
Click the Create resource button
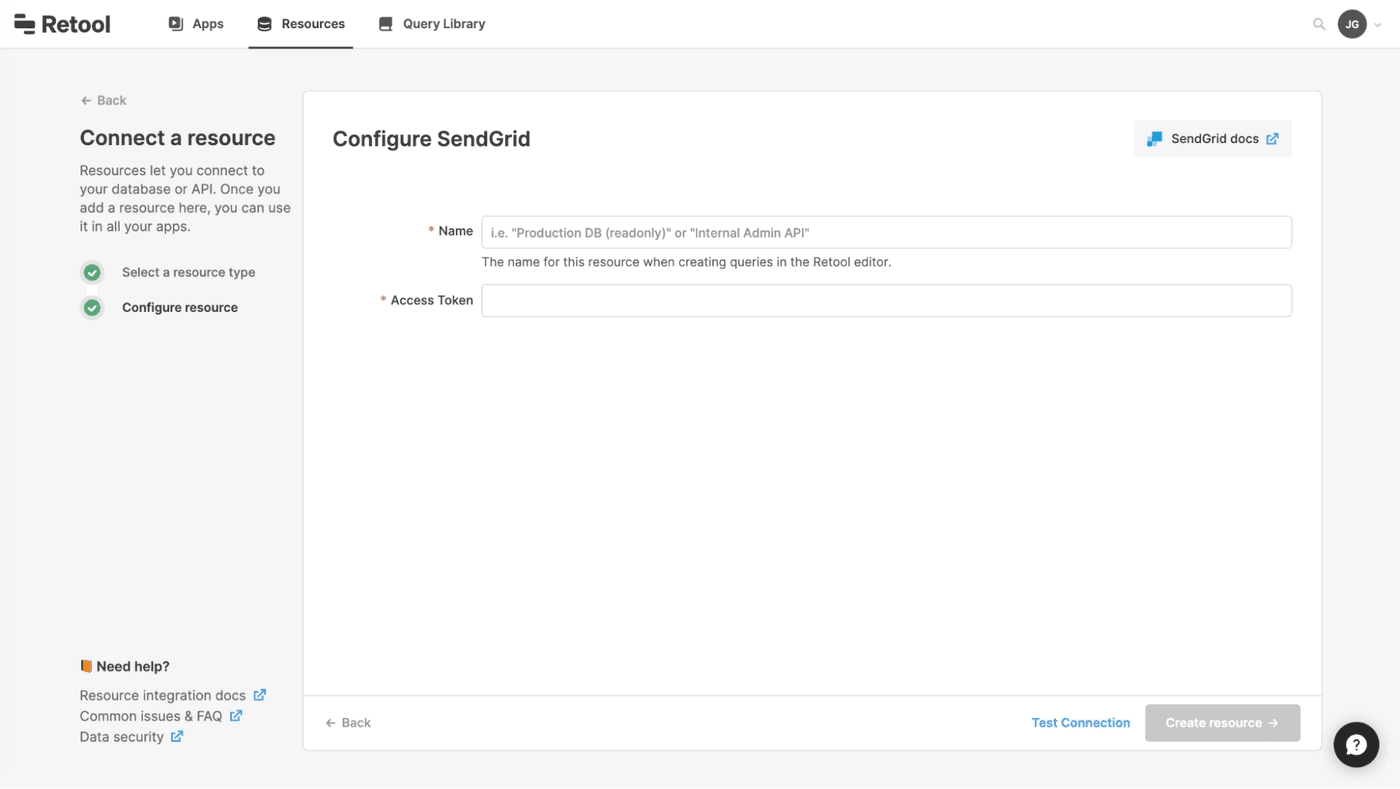click(x=1222, y=723)
